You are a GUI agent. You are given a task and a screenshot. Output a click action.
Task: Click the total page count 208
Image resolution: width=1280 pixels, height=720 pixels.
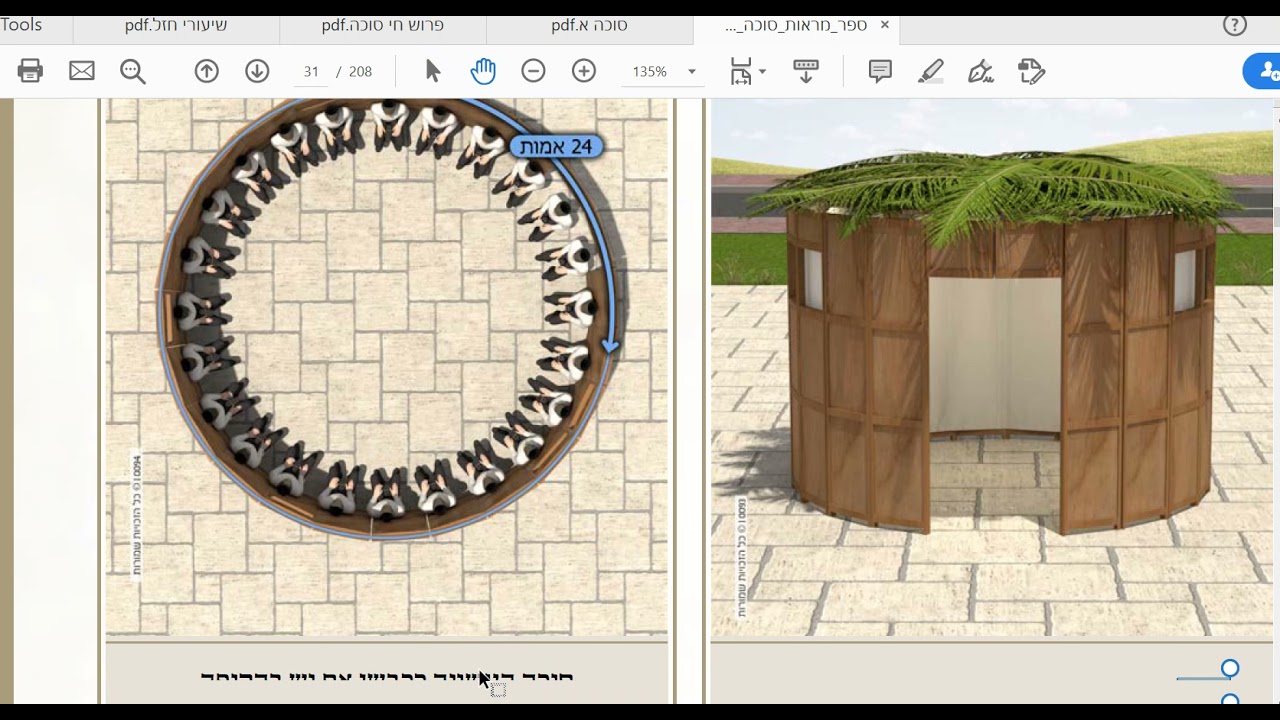pyautogui.click(x=361, y=72)
